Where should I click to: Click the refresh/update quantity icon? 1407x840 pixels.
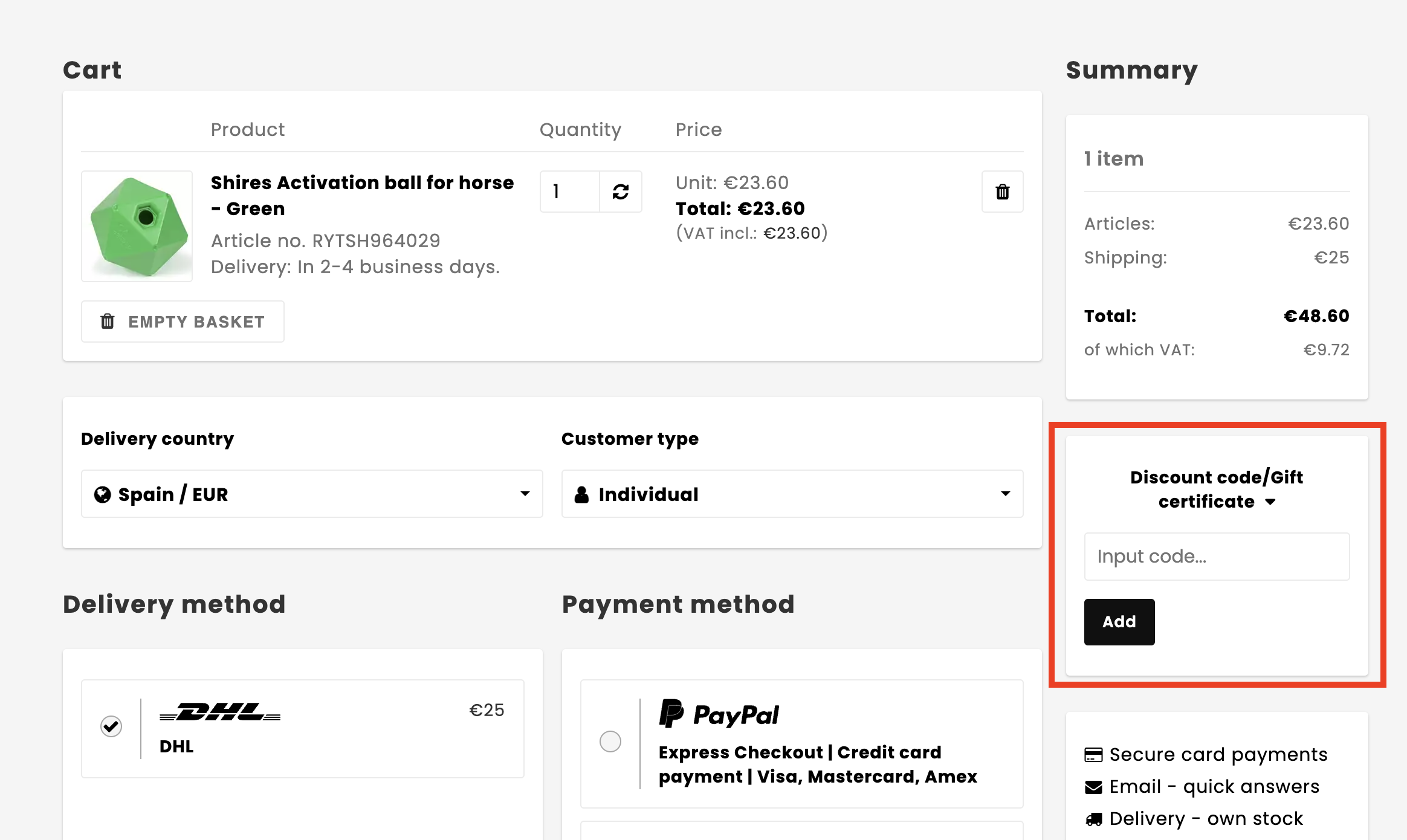coord(620,191)
